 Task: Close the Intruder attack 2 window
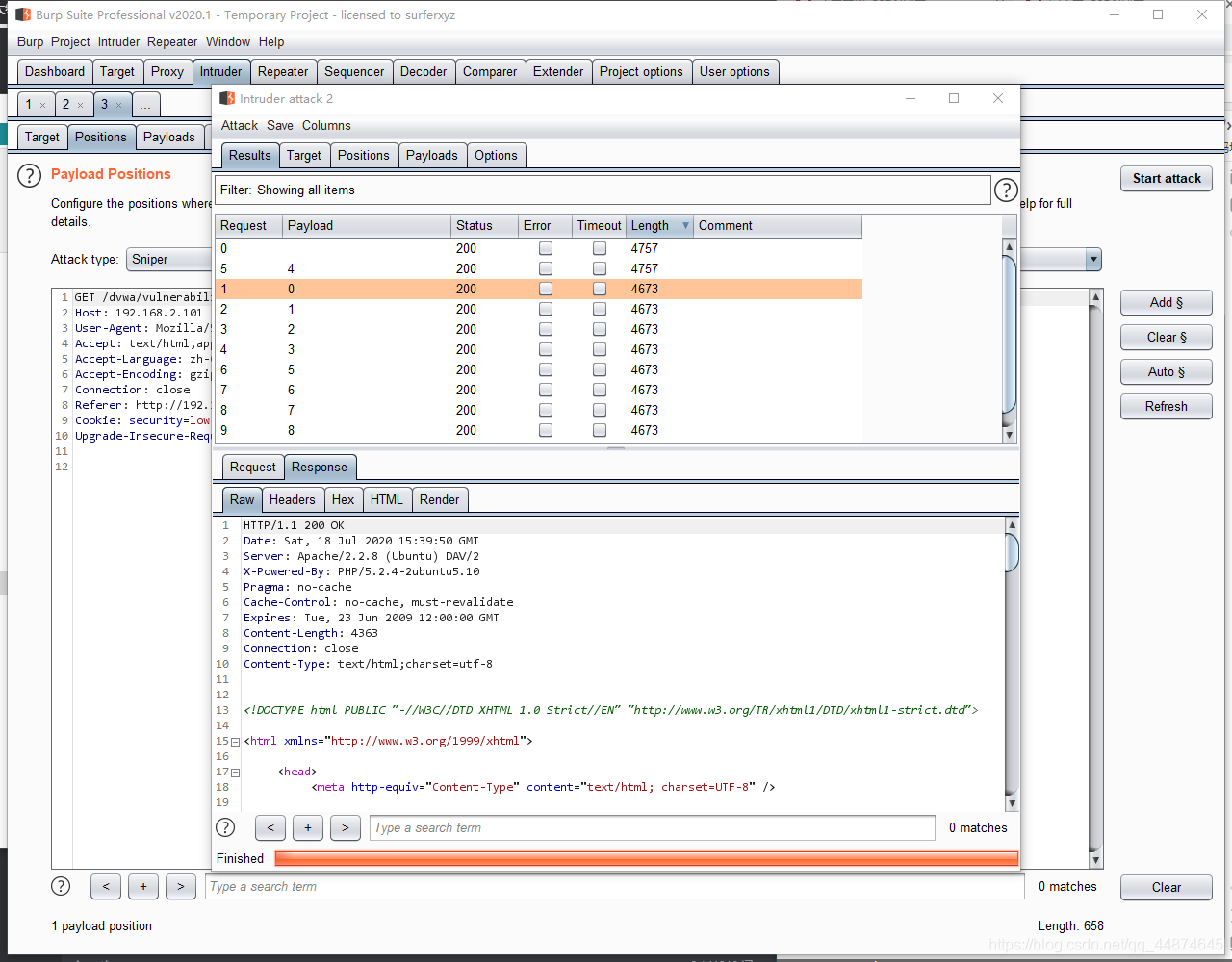pyautogui.click(x=998, y=98)
